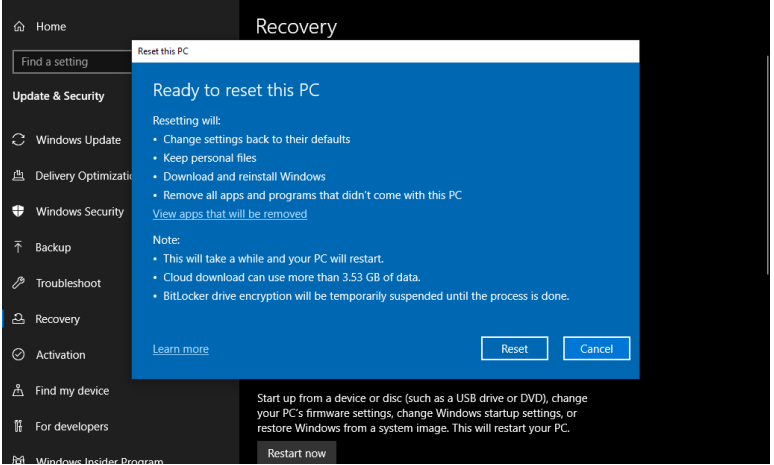The height and width of the screenshot is (465, 774).
Task: Open Windows Insider Program menu item
Action: (88, 460)
